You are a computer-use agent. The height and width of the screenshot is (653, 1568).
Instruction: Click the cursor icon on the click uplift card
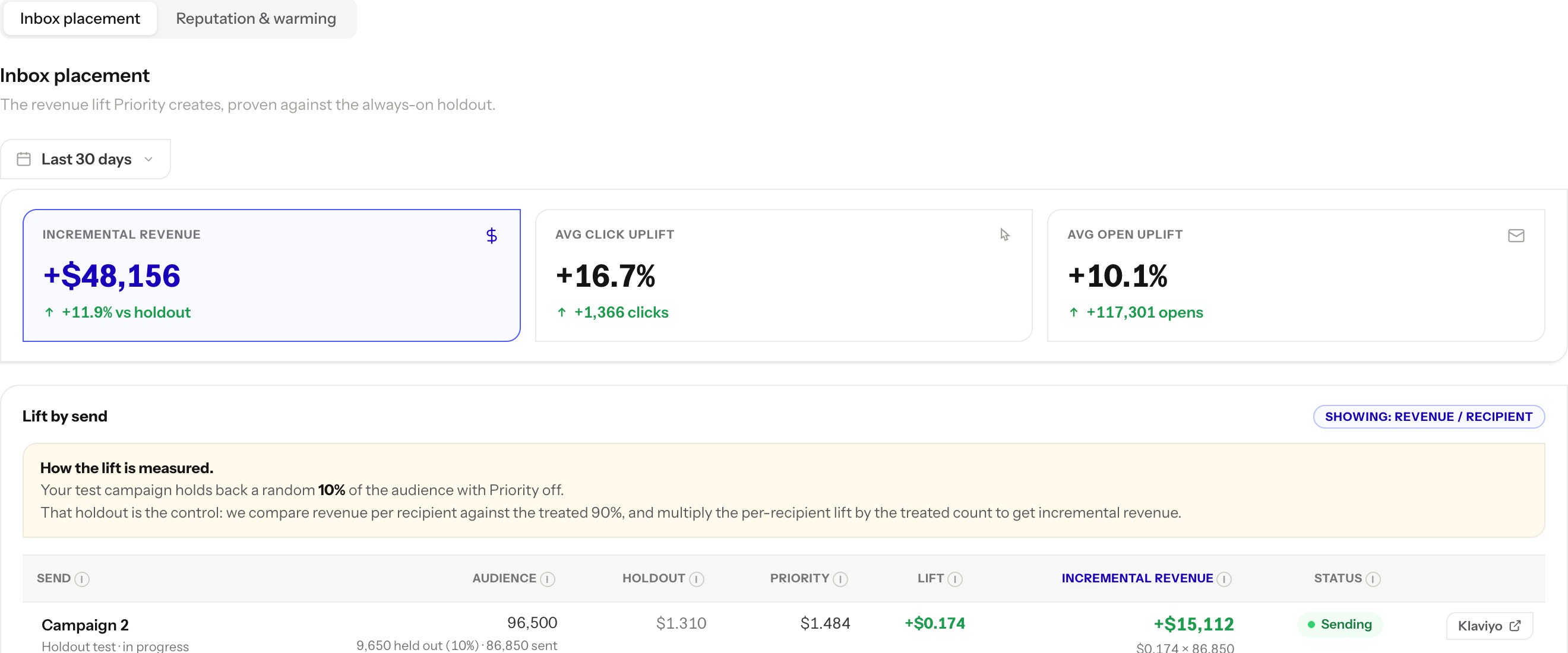(x=1004, y=234)
